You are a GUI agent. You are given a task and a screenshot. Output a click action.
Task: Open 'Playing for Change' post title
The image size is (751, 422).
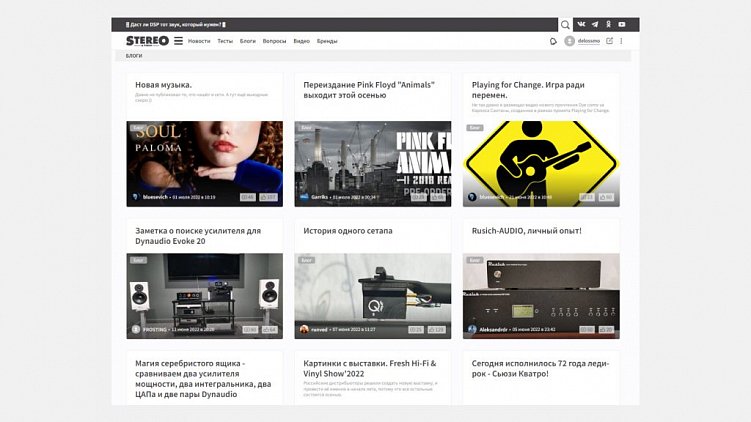[x=528, y=90]
